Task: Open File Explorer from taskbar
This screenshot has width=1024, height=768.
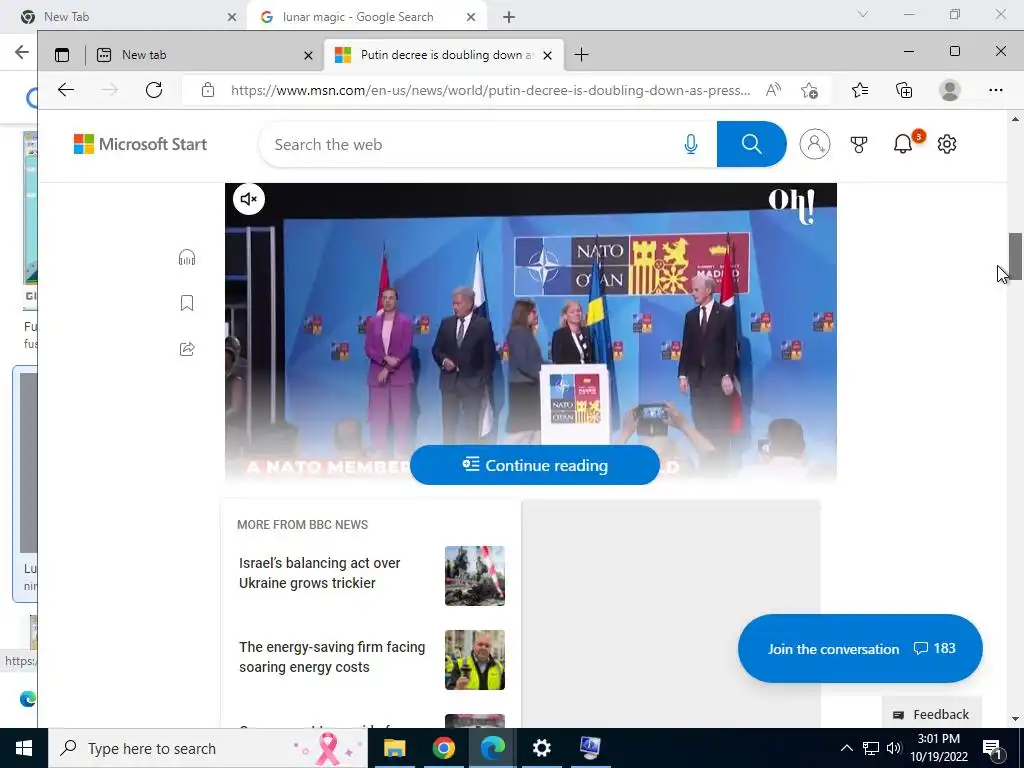Action: click(x=394, y=748)
